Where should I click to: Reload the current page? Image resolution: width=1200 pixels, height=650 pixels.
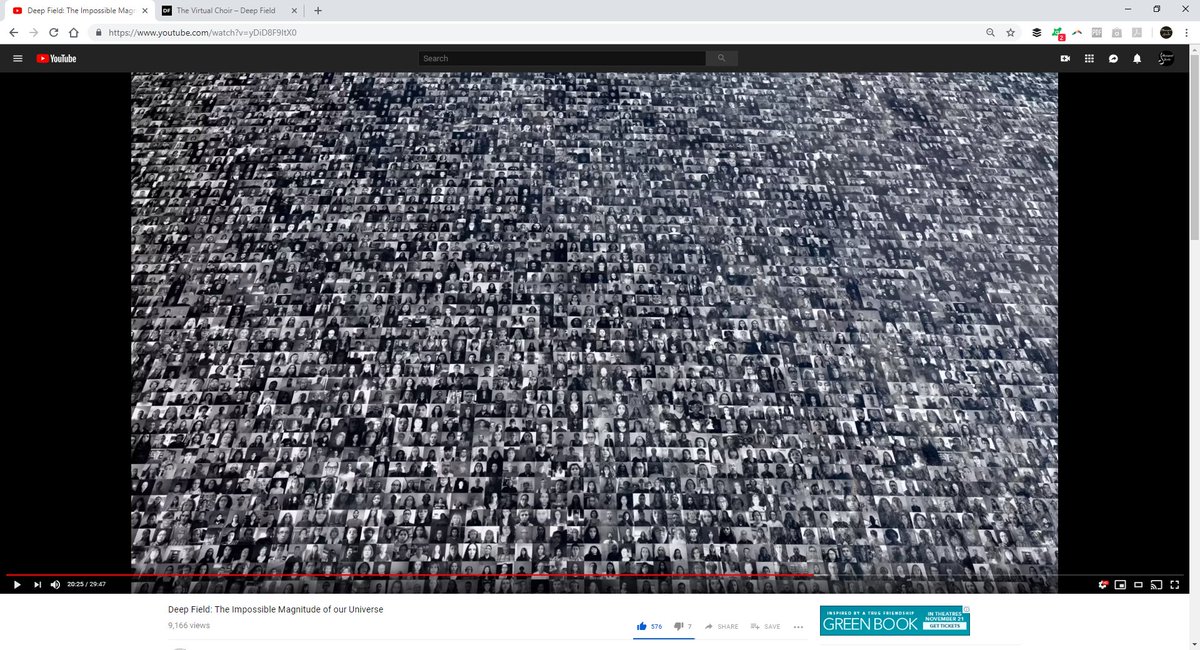coord(54,32)
